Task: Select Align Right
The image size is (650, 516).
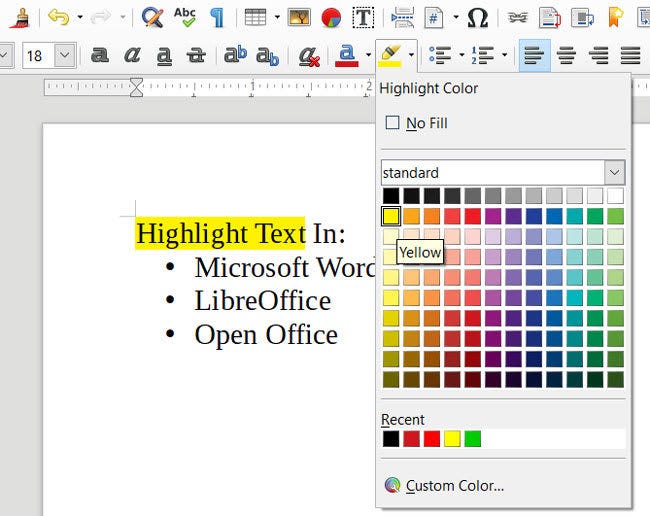Action: [x=599, y=55]
